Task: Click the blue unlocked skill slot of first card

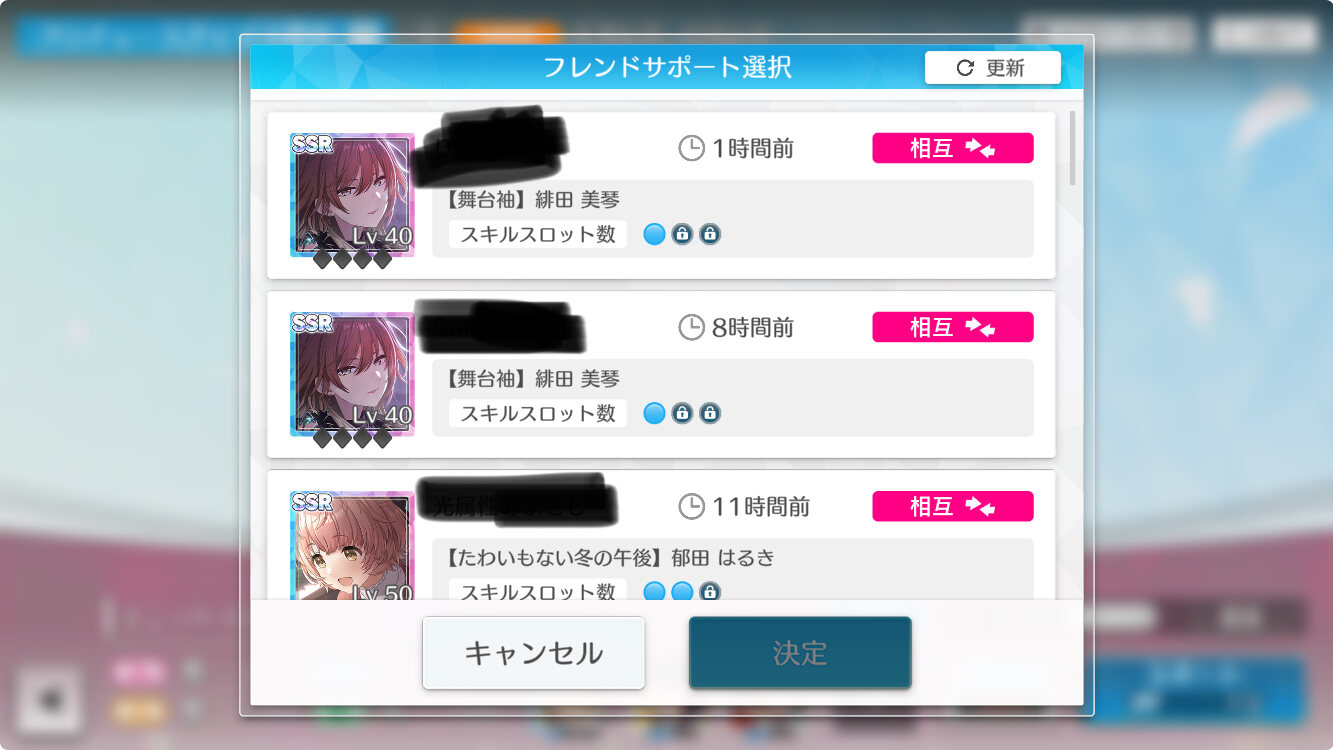Action: (x=654, y=235)
